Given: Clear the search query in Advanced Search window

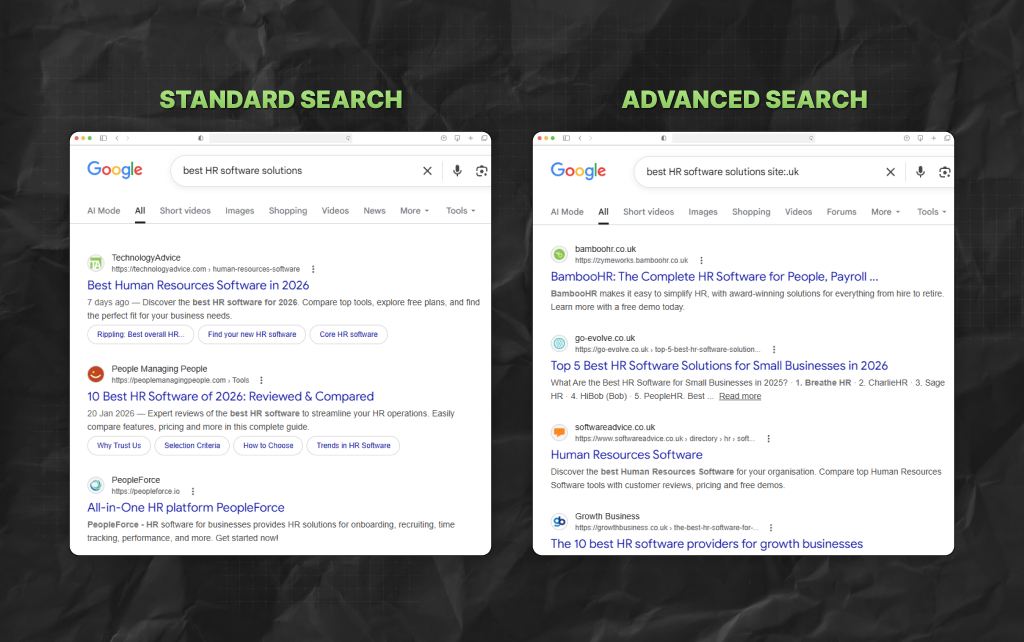Looking at the screenshot, I should (x=890, y=172).
